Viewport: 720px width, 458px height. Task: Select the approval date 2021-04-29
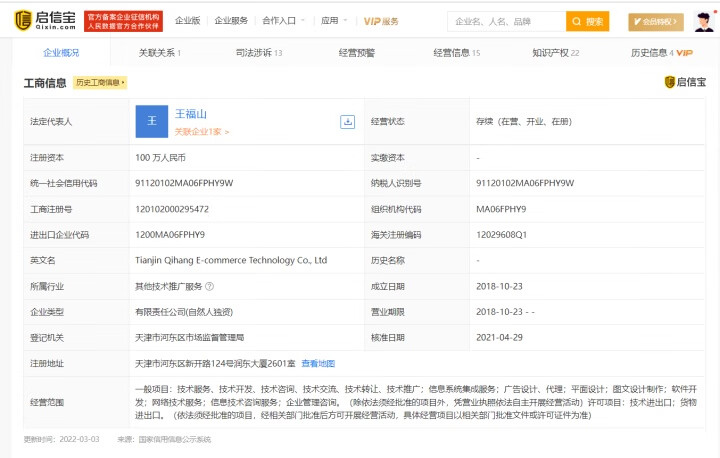pos(499,337)
